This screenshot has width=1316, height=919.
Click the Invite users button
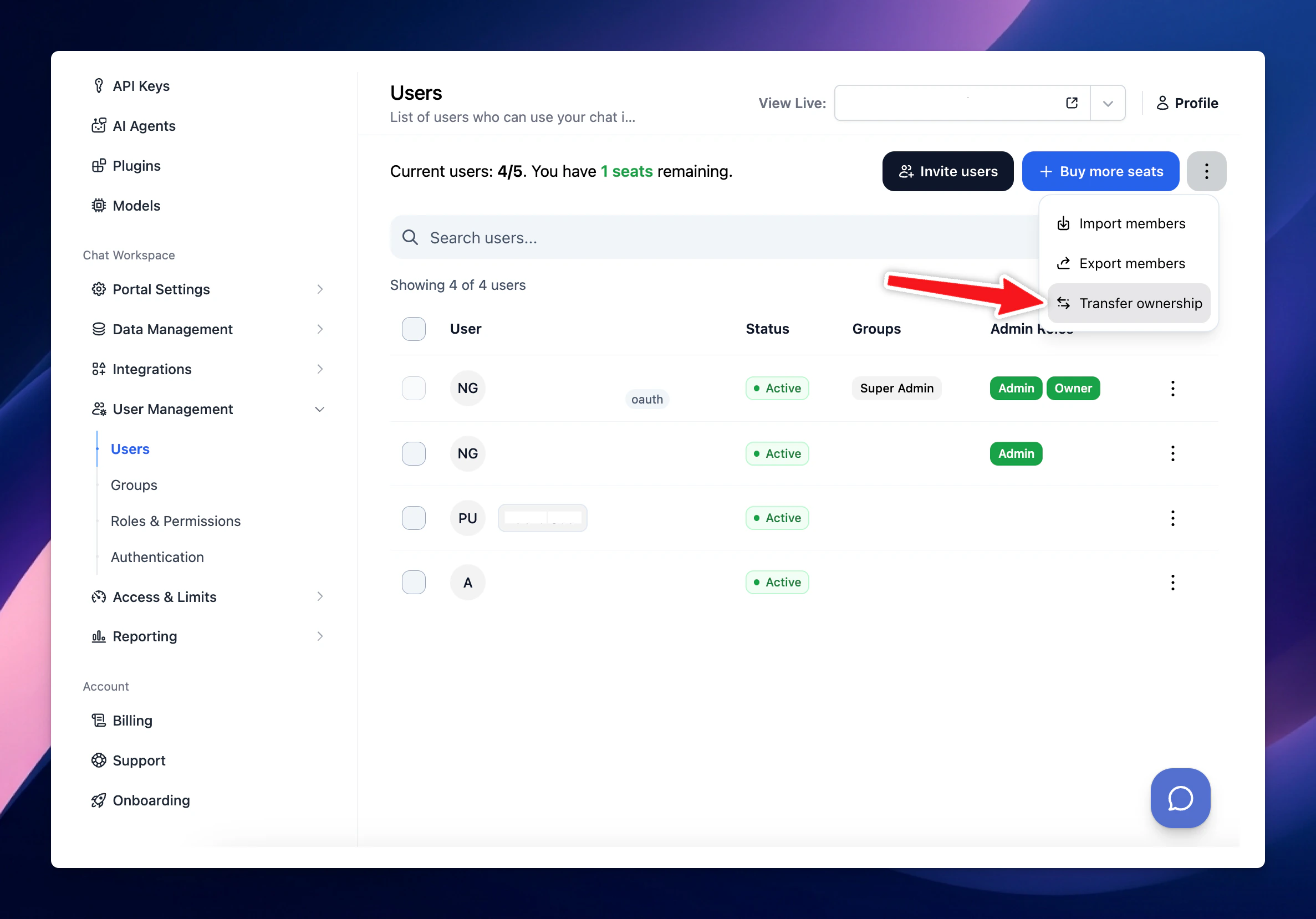[x=947, y=171]
